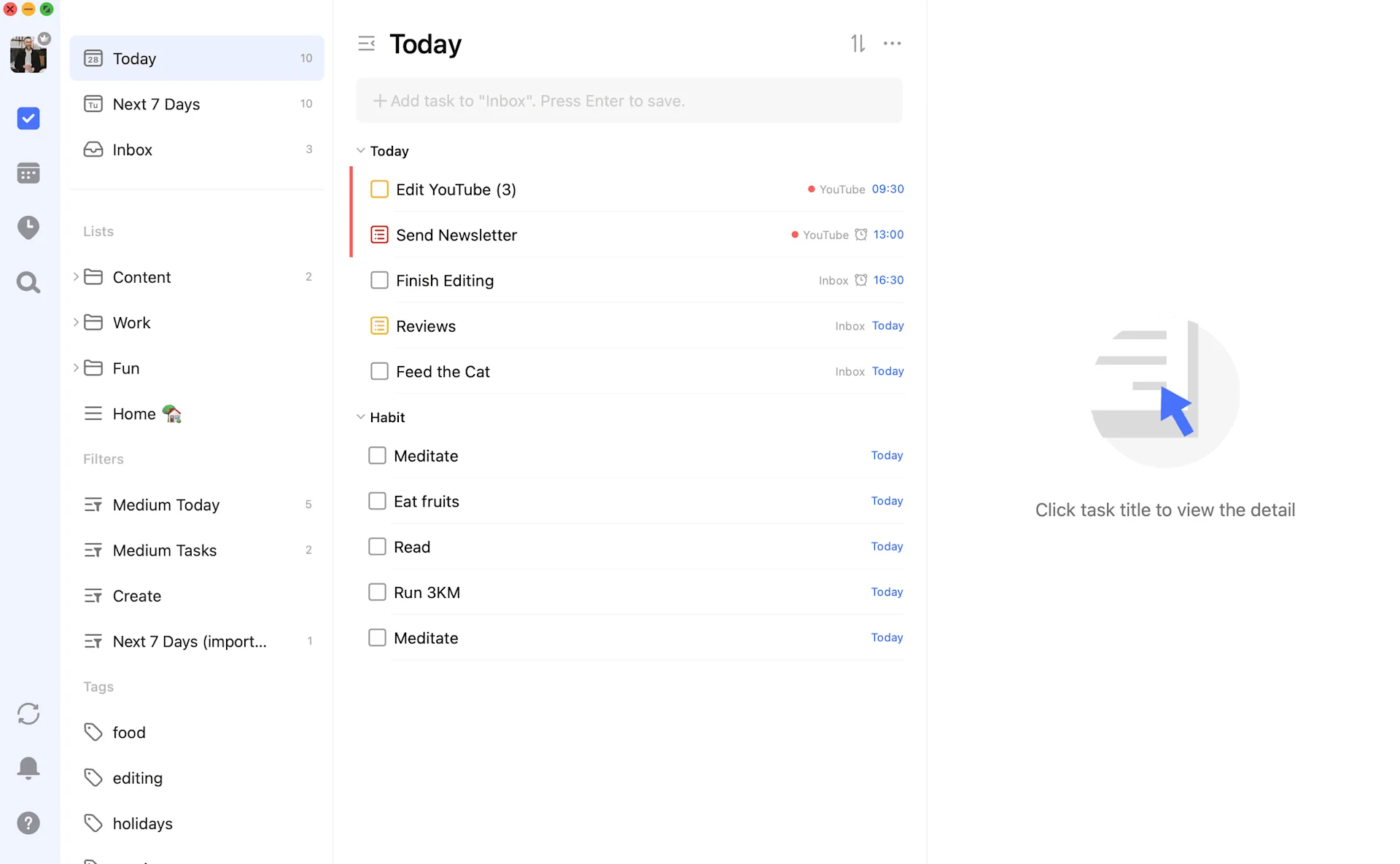1400x864 pixels.
Task: Select the editing tag
Action: [x=137, y=777]
